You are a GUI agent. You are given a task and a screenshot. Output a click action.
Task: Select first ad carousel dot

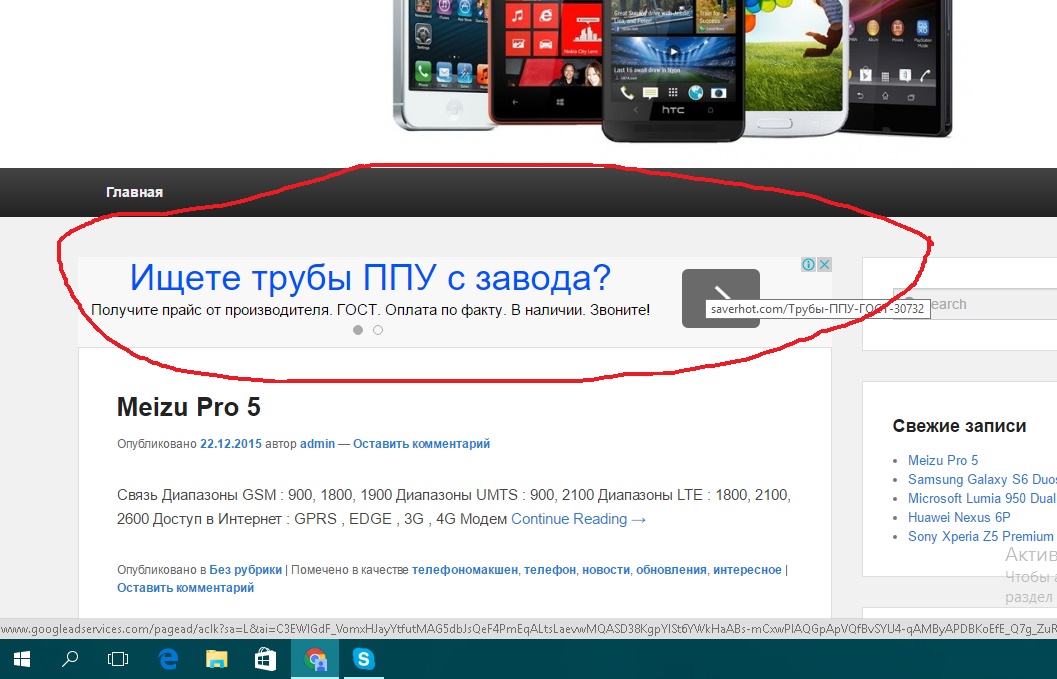point(358,330)
